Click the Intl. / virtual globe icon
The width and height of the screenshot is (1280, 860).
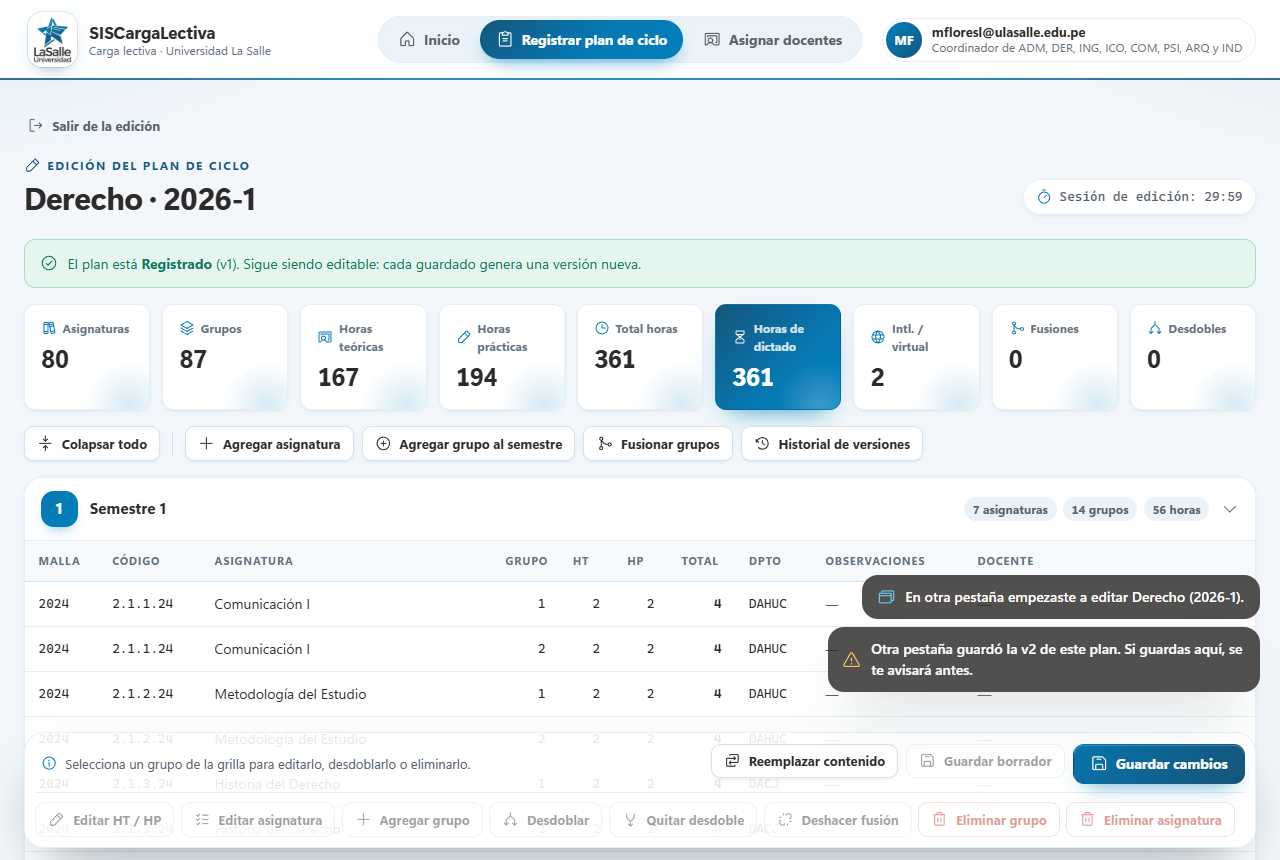click(878, 337)
